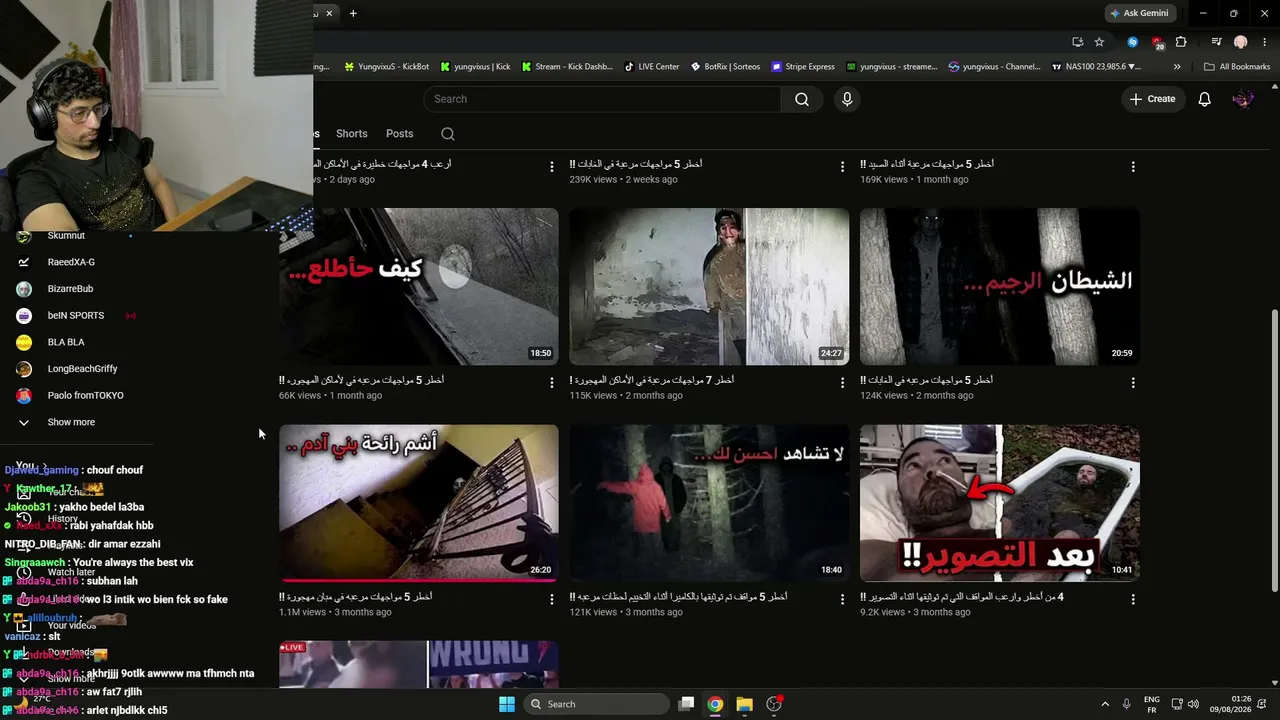Click the Windows taskbar Search box
Screen dimensions: 1280x720
(597, 704)
